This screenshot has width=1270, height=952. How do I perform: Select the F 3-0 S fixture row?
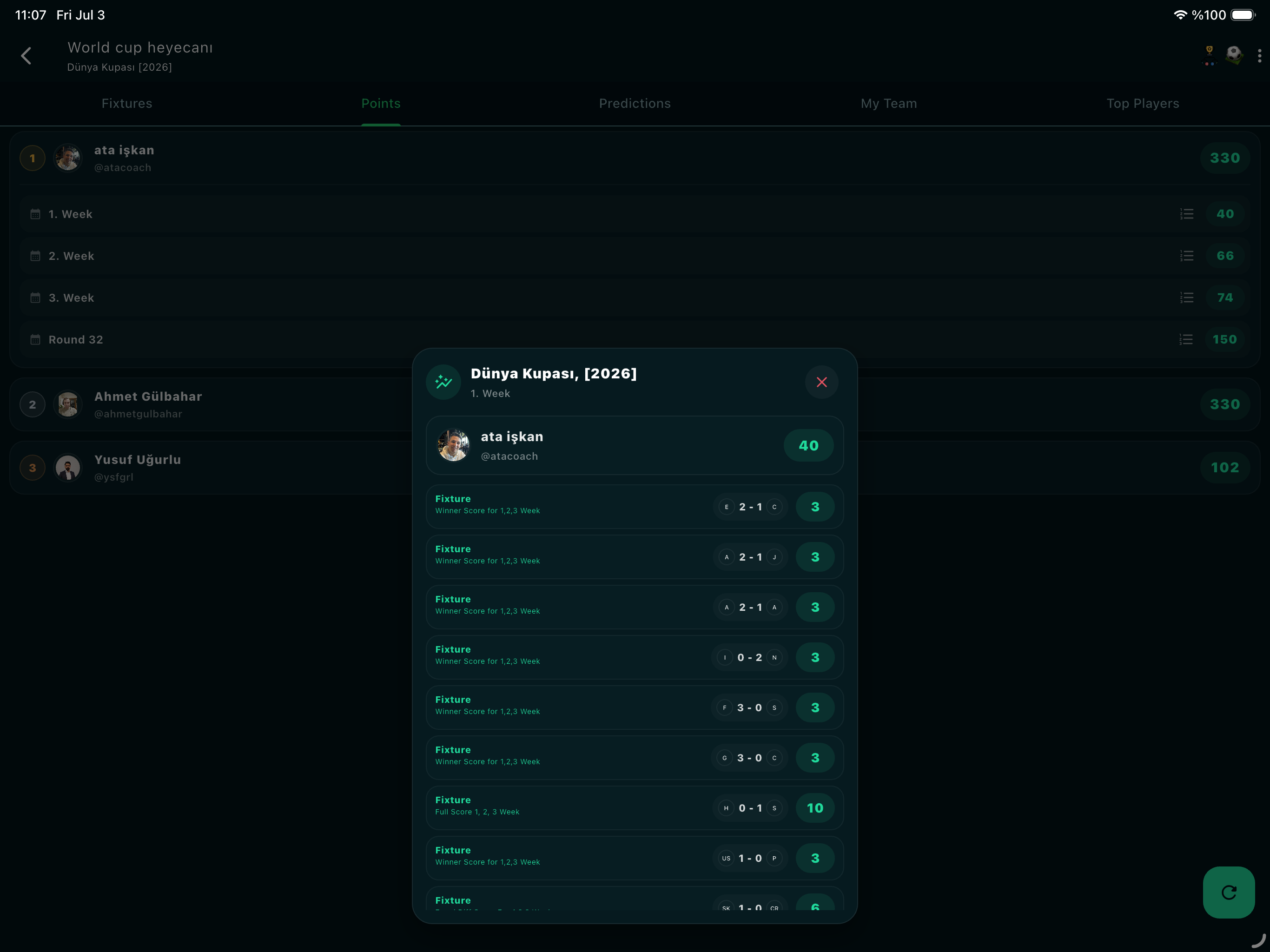635,707
